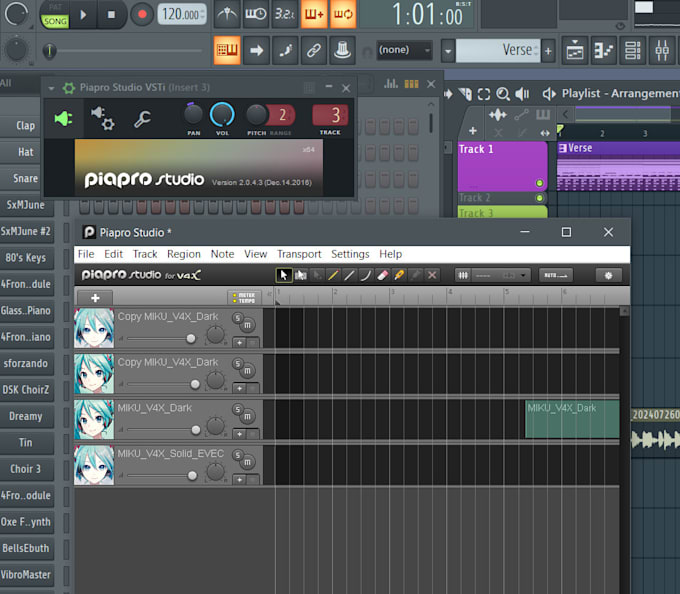Toggle the link chain icon
The image size is (680, 594).
point(314,50)
